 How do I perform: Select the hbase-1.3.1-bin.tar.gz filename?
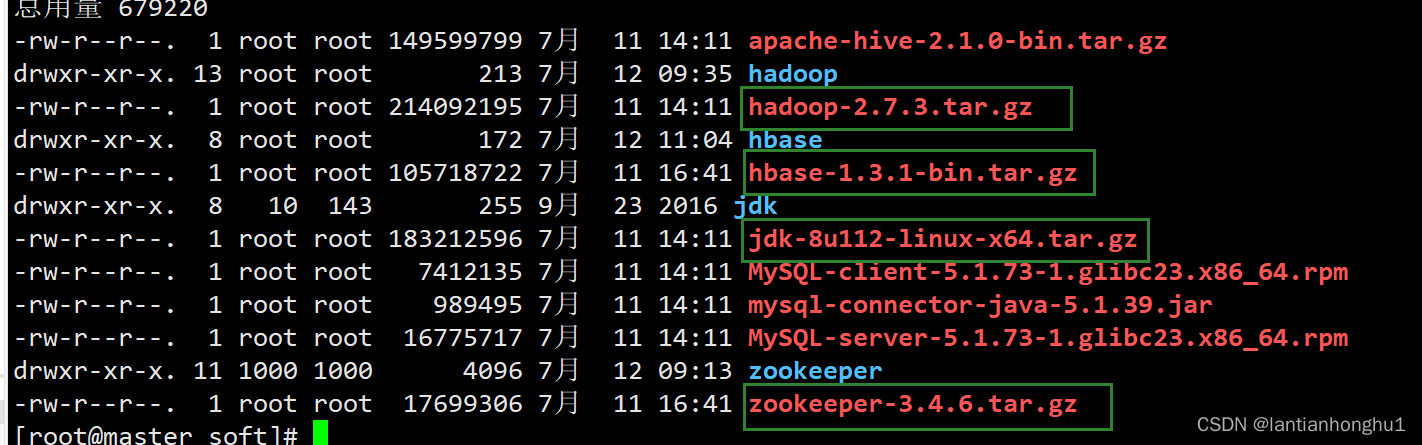tap(912, 173)
